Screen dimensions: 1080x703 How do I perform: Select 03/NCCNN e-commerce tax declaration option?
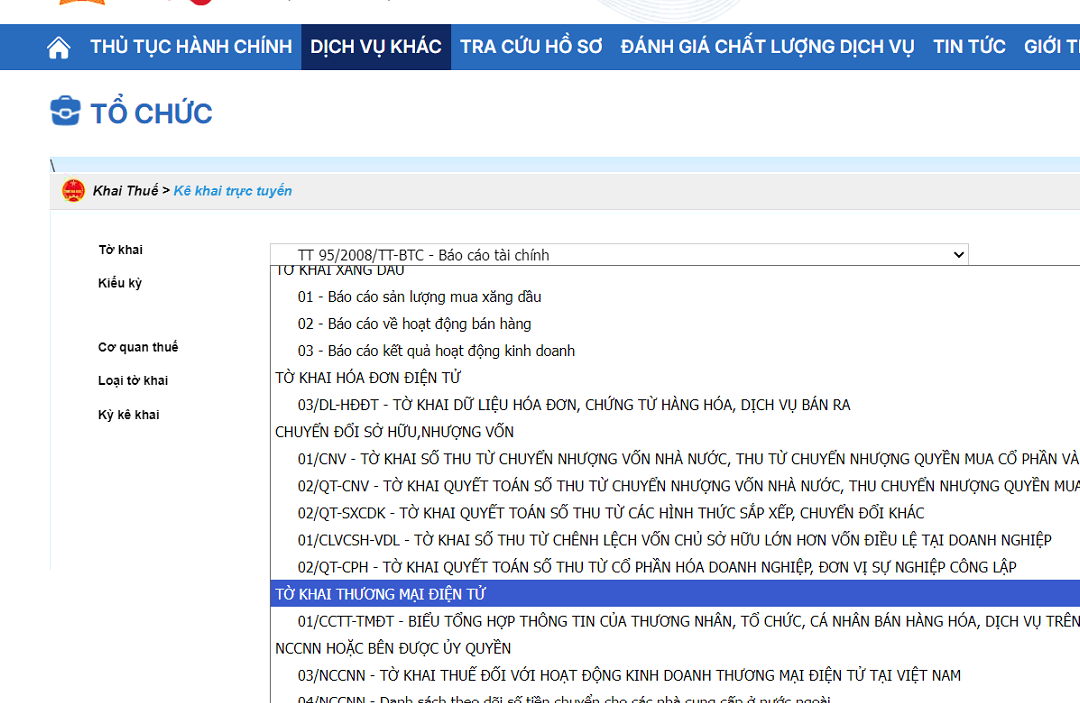tap(628, 675)
